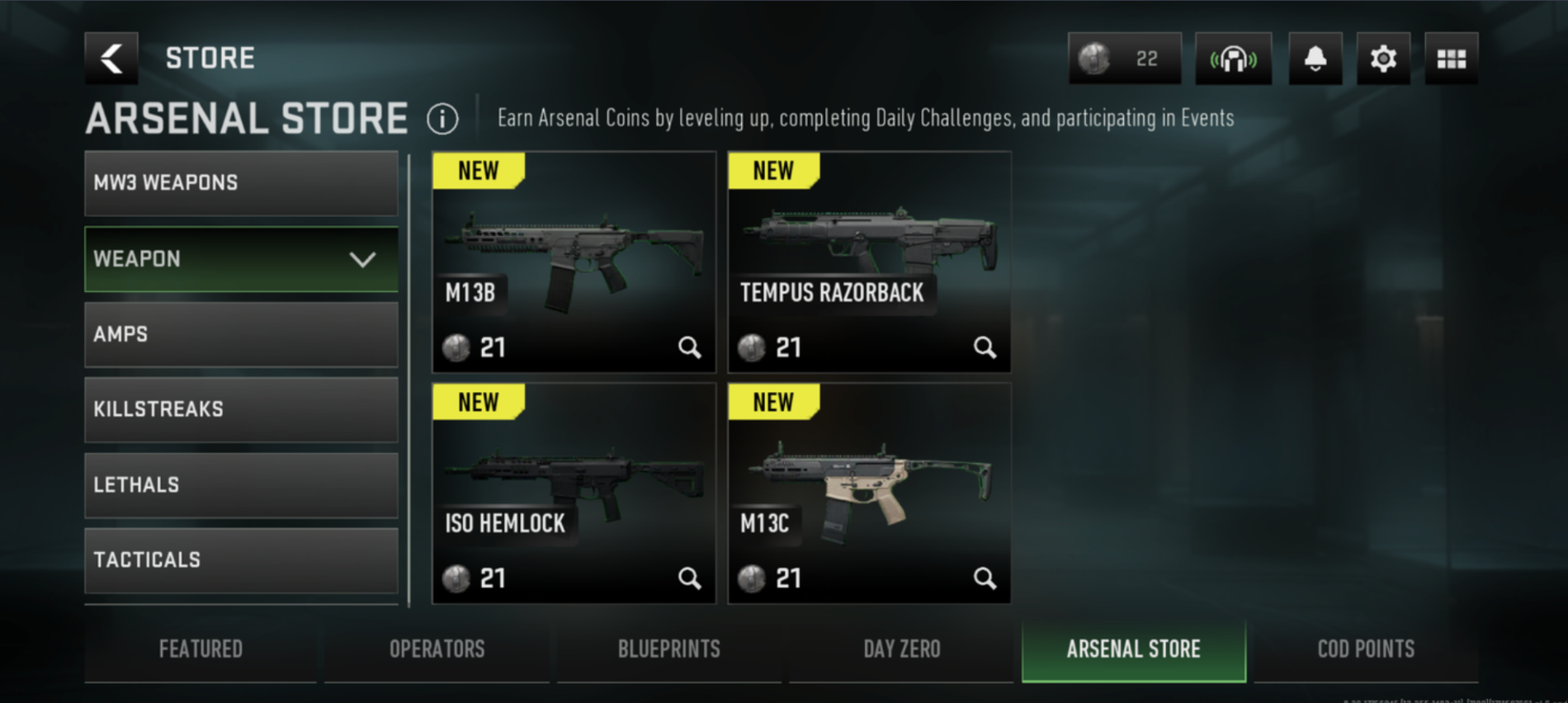Image resolution: width=1568 pixels, height=703 pixels.
Task: Open notifications bell
Action: (1315, 59)
